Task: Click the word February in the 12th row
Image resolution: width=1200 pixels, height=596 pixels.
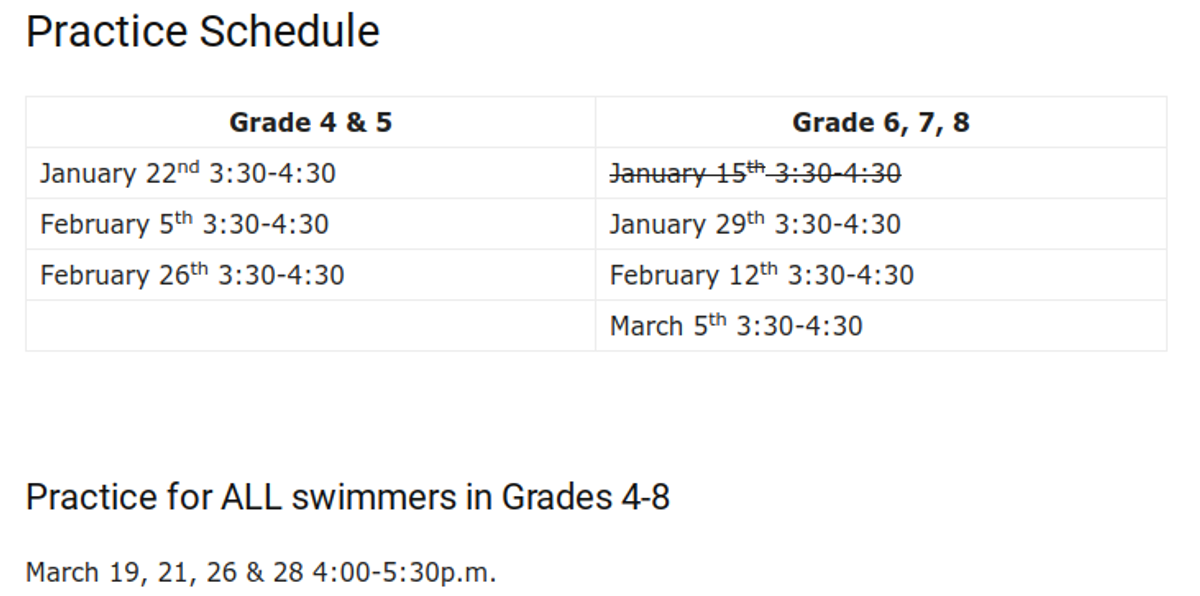Action: pyautogui.click(x=665, y=276)
